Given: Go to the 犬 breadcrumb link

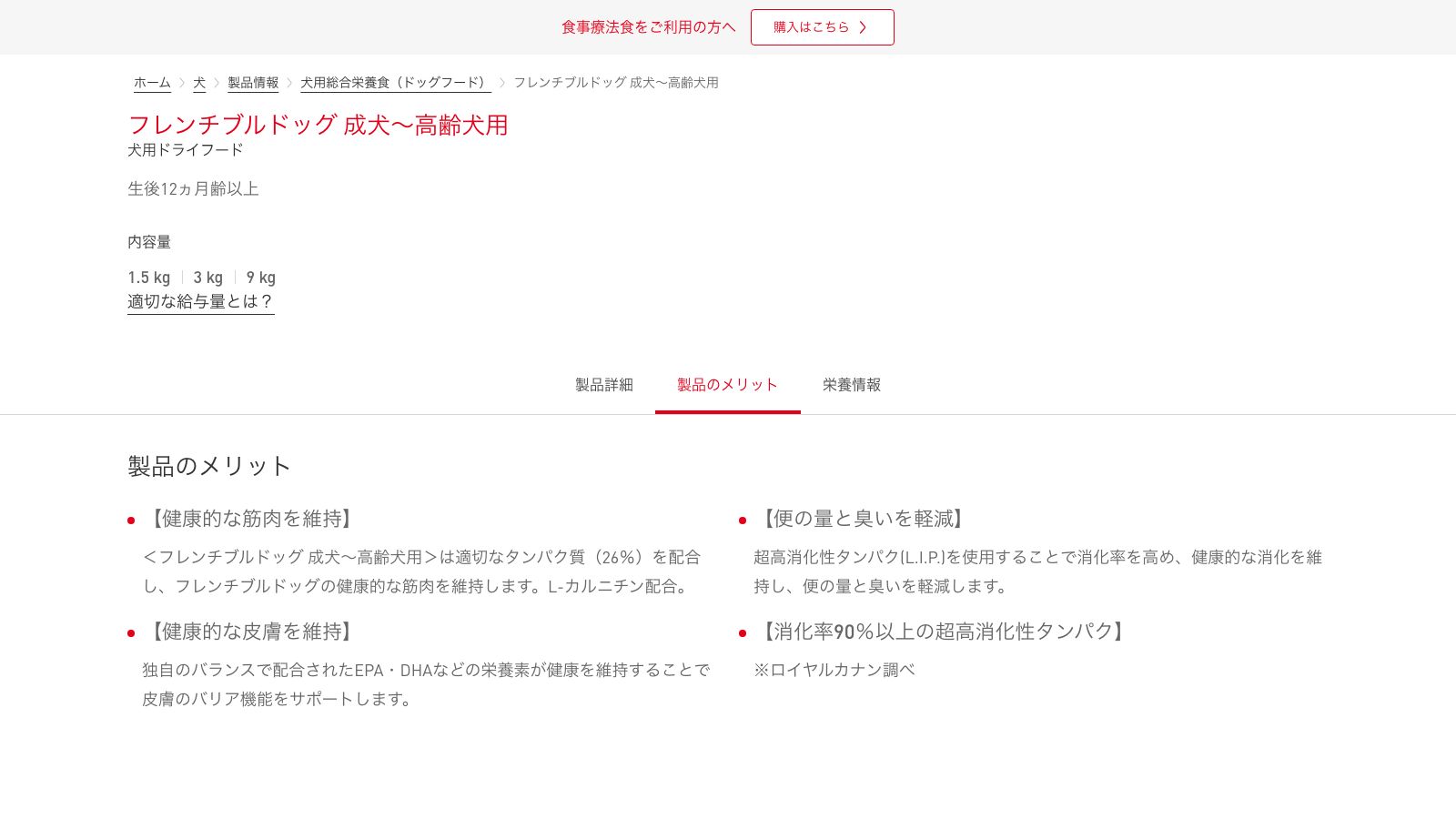Looking at the screenshot, I should pyautogui.click(x=199, y=83).
